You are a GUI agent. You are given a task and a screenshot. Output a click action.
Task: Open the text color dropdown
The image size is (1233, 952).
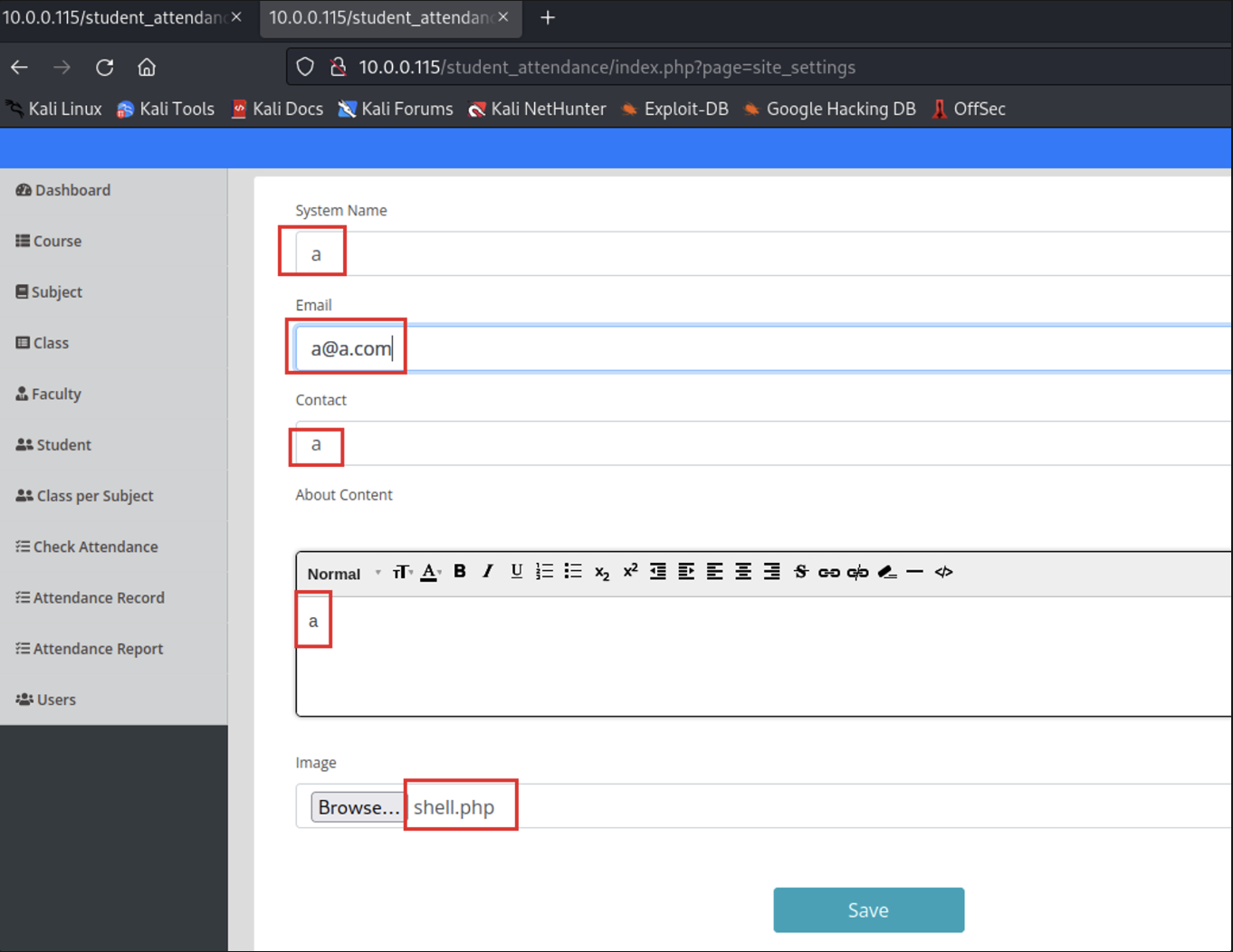(431, 572)
